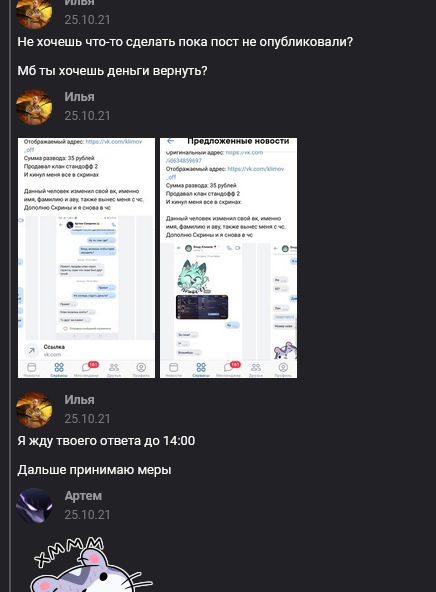
Task: Click sender name Илья above screenshots
Action: [79, 97]
